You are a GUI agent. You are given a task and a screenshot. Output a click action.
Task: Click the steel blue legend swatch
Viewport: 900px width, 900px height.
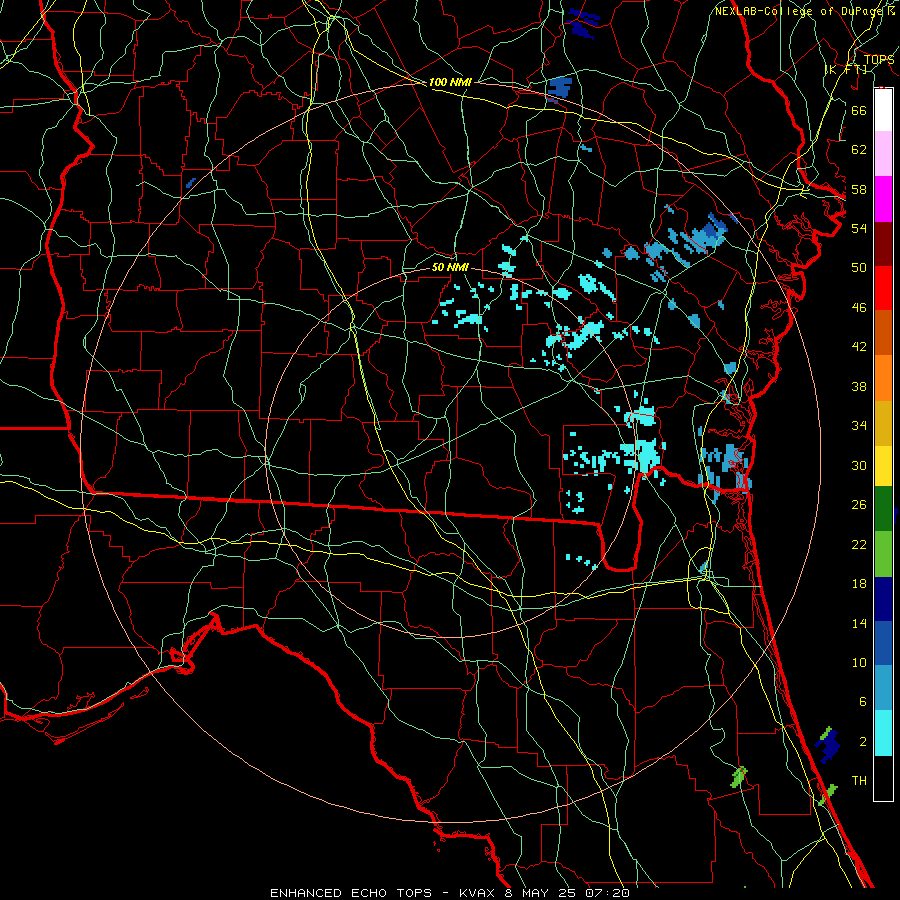coord(883,688)
